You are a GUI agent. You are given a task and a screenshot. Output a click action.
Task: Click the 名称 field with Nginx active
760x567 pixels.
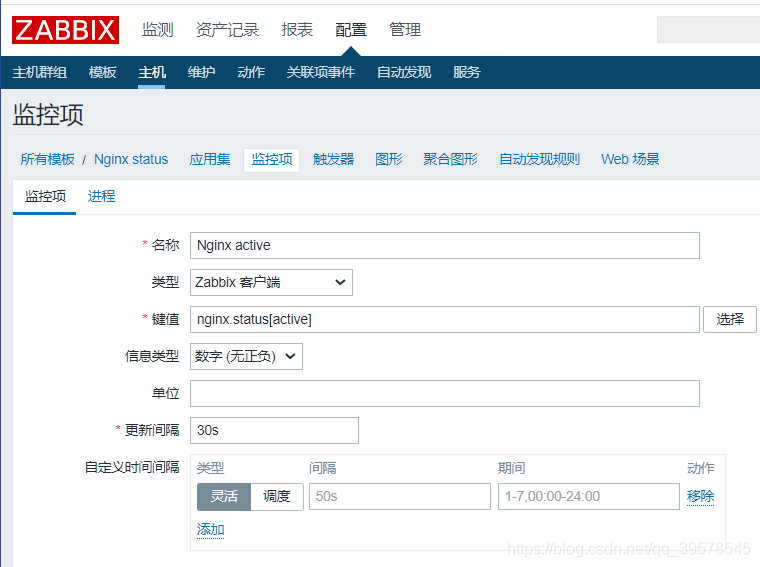click(444, 245)
